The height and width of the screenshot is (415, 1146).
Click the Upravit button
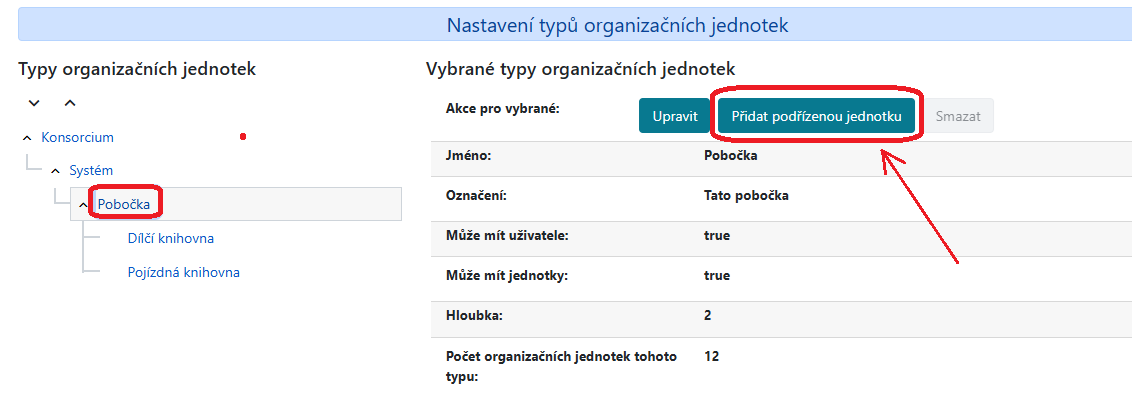click(674, 116)
